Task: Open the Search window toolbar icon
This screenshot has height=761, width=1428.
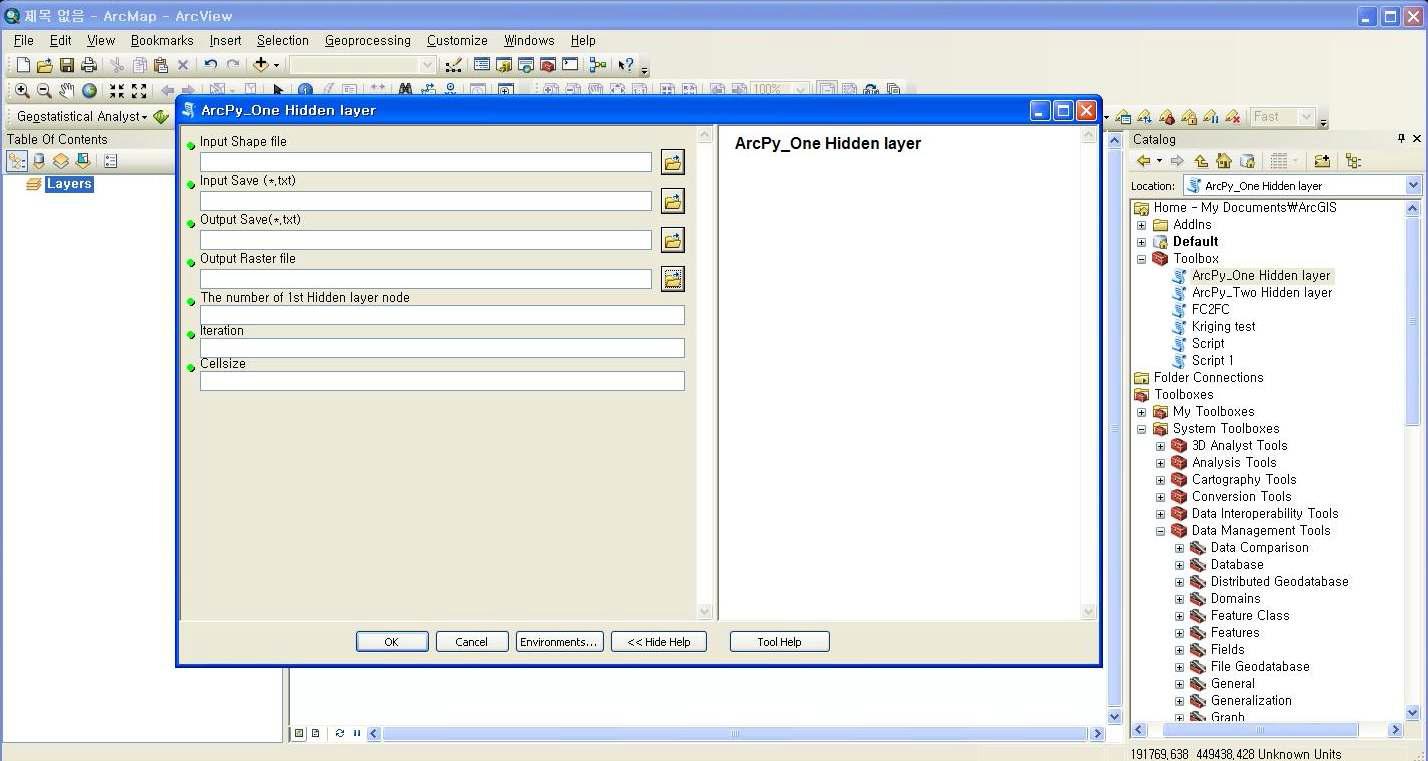Action: pyautogui.click(x=525, y=65)
